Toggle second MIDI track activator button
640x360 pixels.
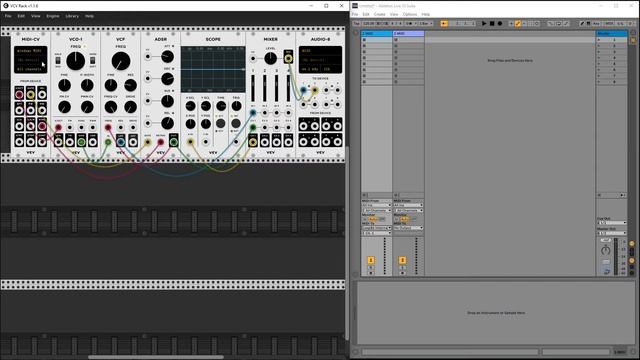[402, 260]
